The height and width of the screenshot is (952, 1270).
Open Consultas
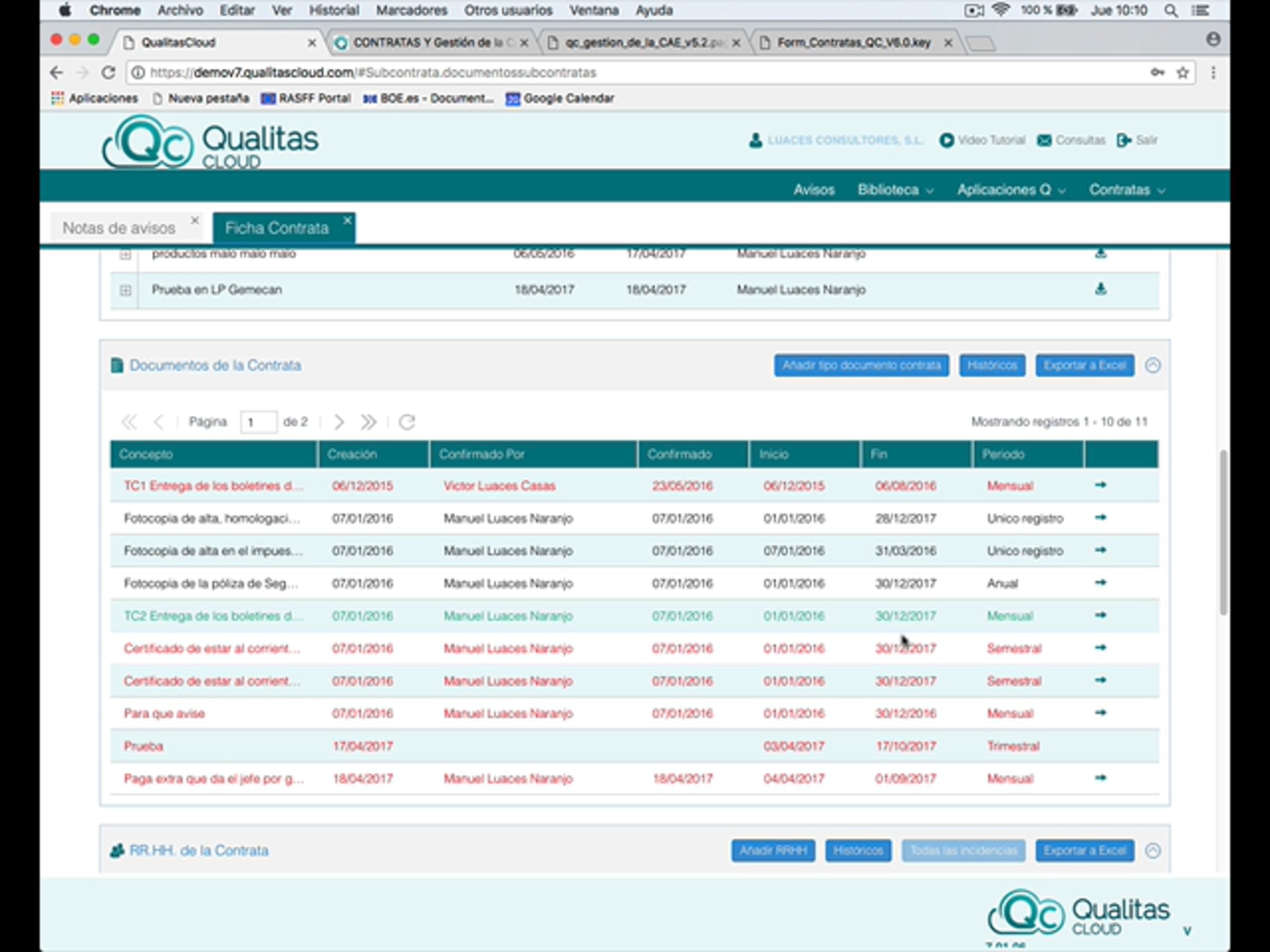coord(1072,141)
